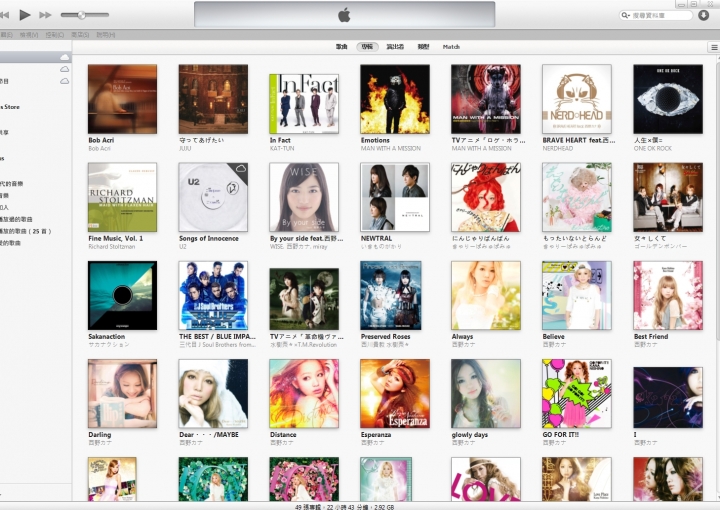Open the Richard Stoltzman Fine Music cover
This screenshot has width=720, height=510.
pyautogui.click(x=122, y=197)
